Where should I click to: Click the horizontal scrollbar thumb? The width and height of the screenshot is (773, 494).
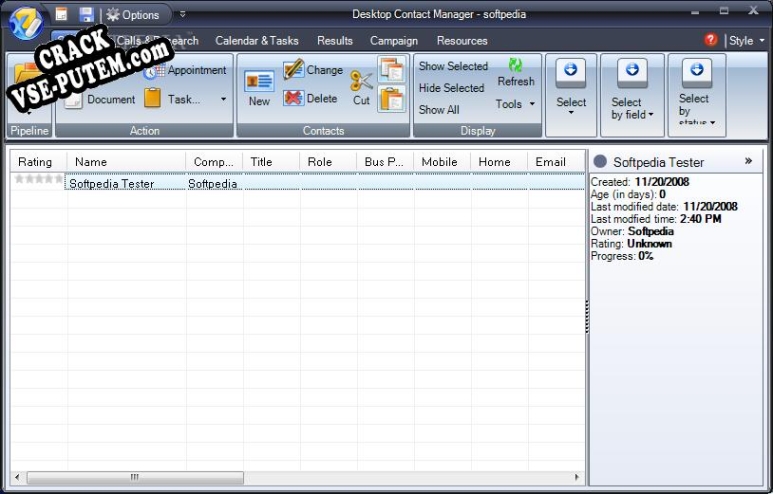point(135,477)
